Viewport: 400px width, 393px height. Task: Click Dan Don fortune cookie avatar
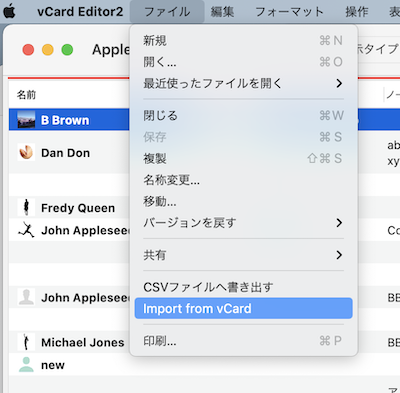point(26,152)
